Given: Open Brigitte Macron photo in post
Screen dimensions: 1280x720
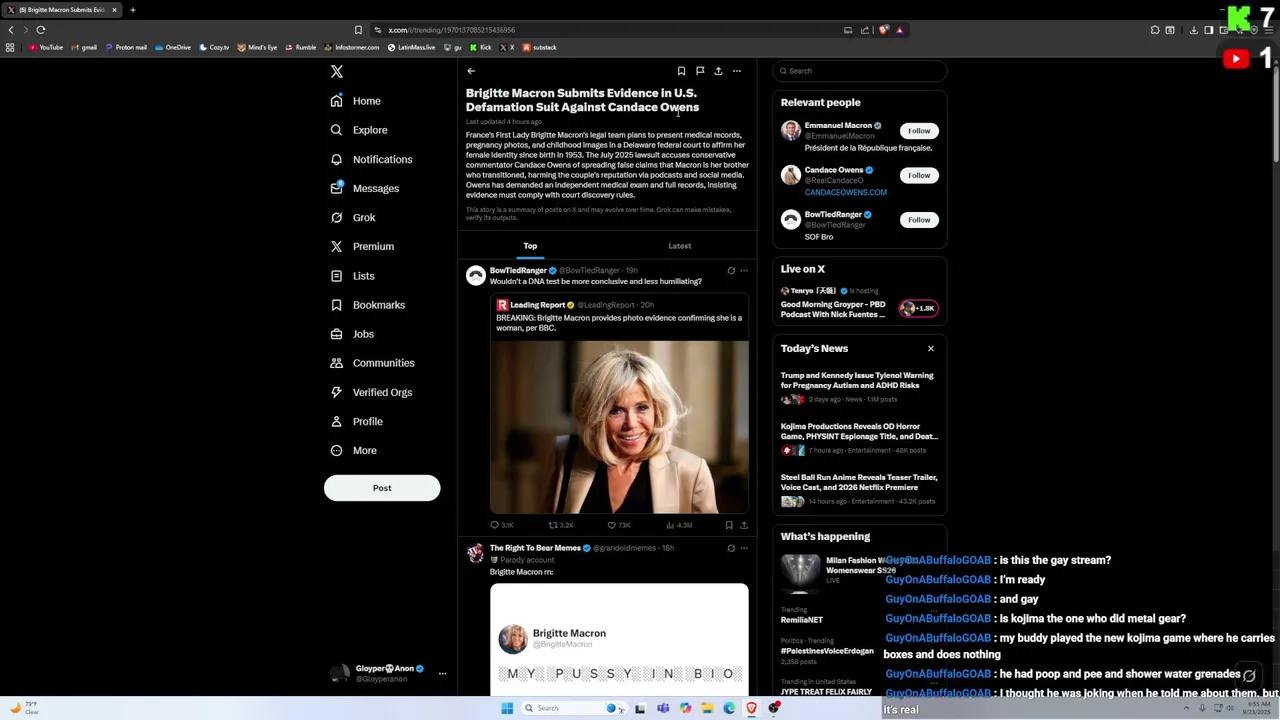Looking at the screenshot, I should click(619, 427).
